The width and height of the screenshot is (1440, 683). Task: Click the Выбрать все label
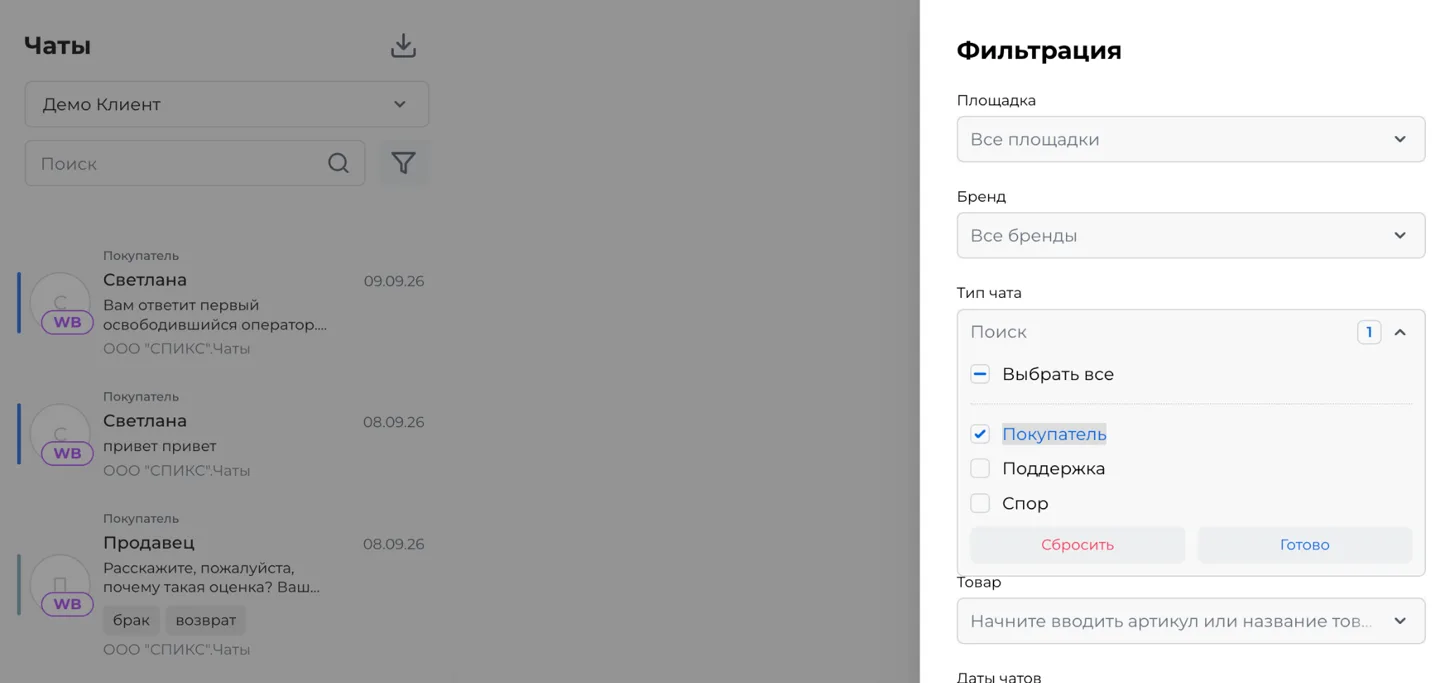1058,374
